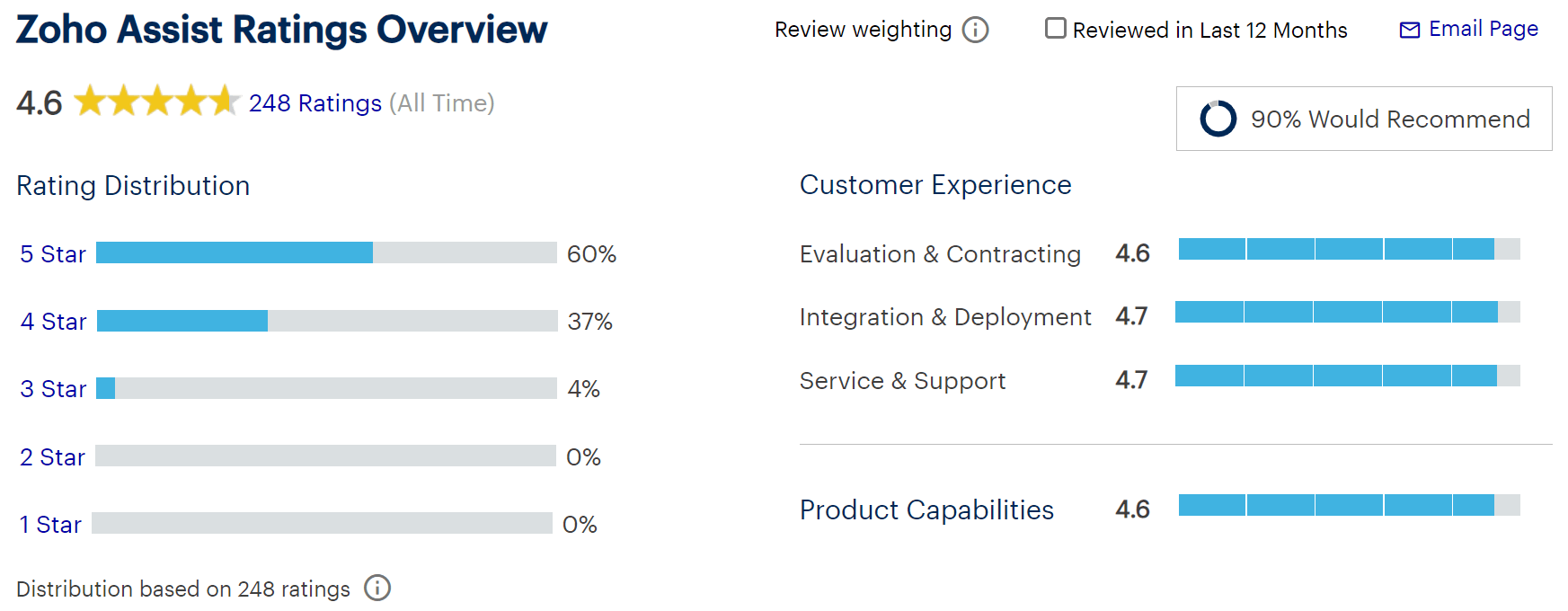This screenshot has height=611, width=1568.
Task: Click the 5 Star distribution bar
Action: pyautogui.click(x=326, y=252)
